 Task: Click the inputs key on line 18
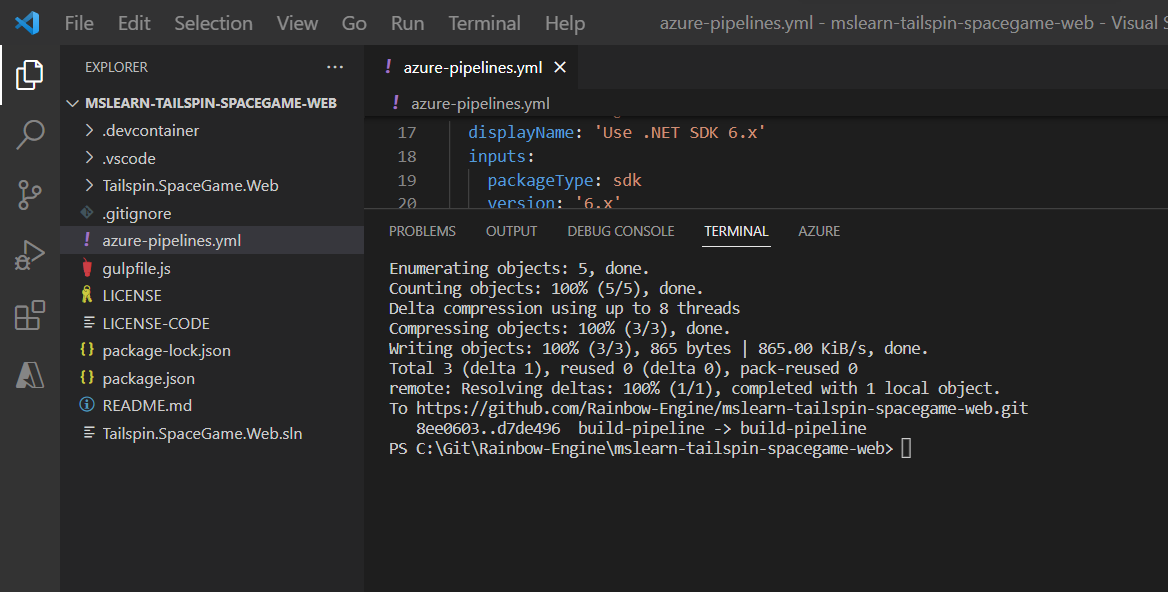point(497,156)
